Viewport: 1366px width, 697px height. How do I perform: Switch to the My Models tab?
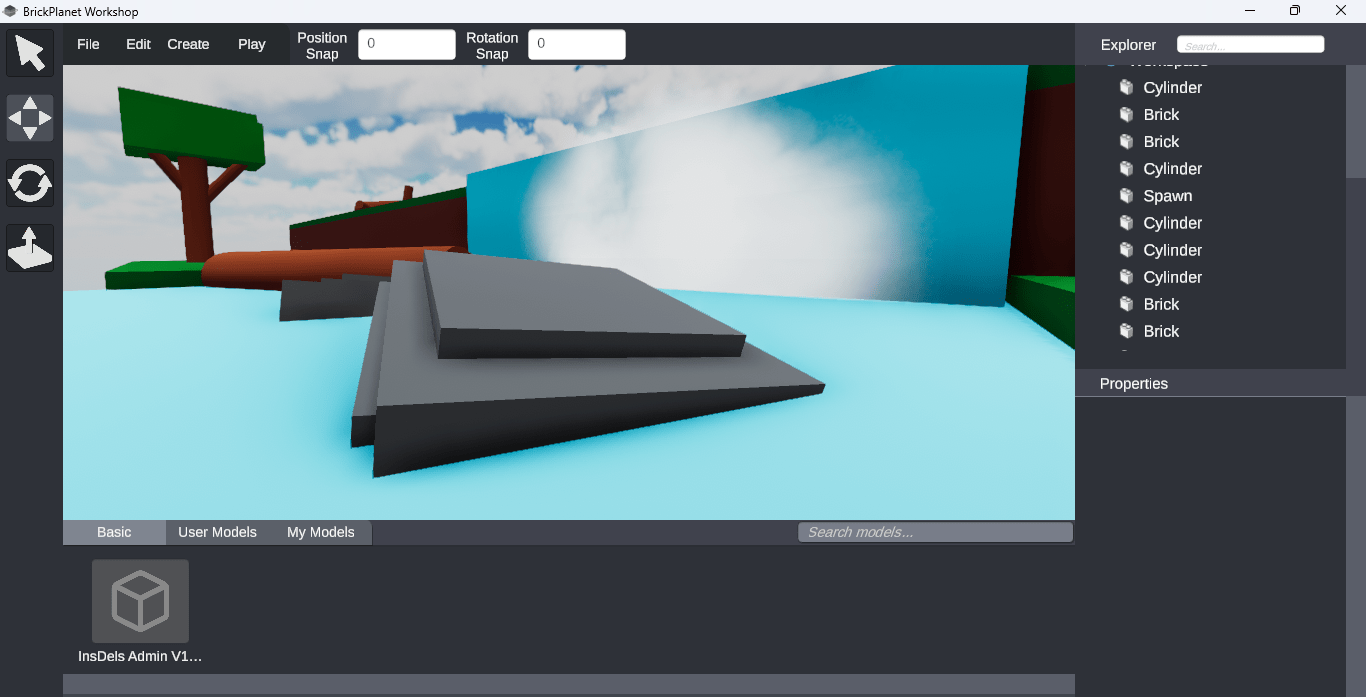point(320,532)
